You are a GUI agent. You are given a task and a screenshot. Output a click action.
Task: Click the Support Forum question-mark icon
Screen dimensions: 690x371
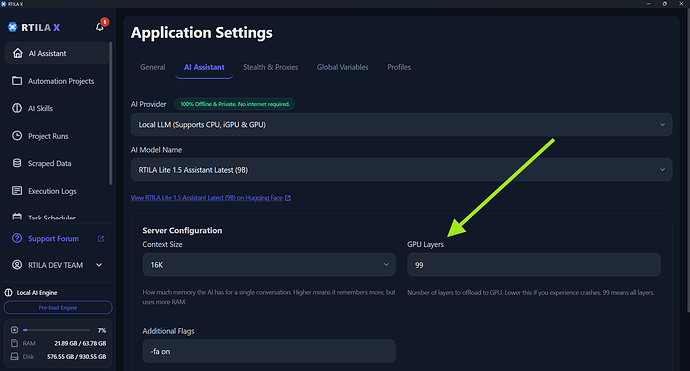[17, 238]
